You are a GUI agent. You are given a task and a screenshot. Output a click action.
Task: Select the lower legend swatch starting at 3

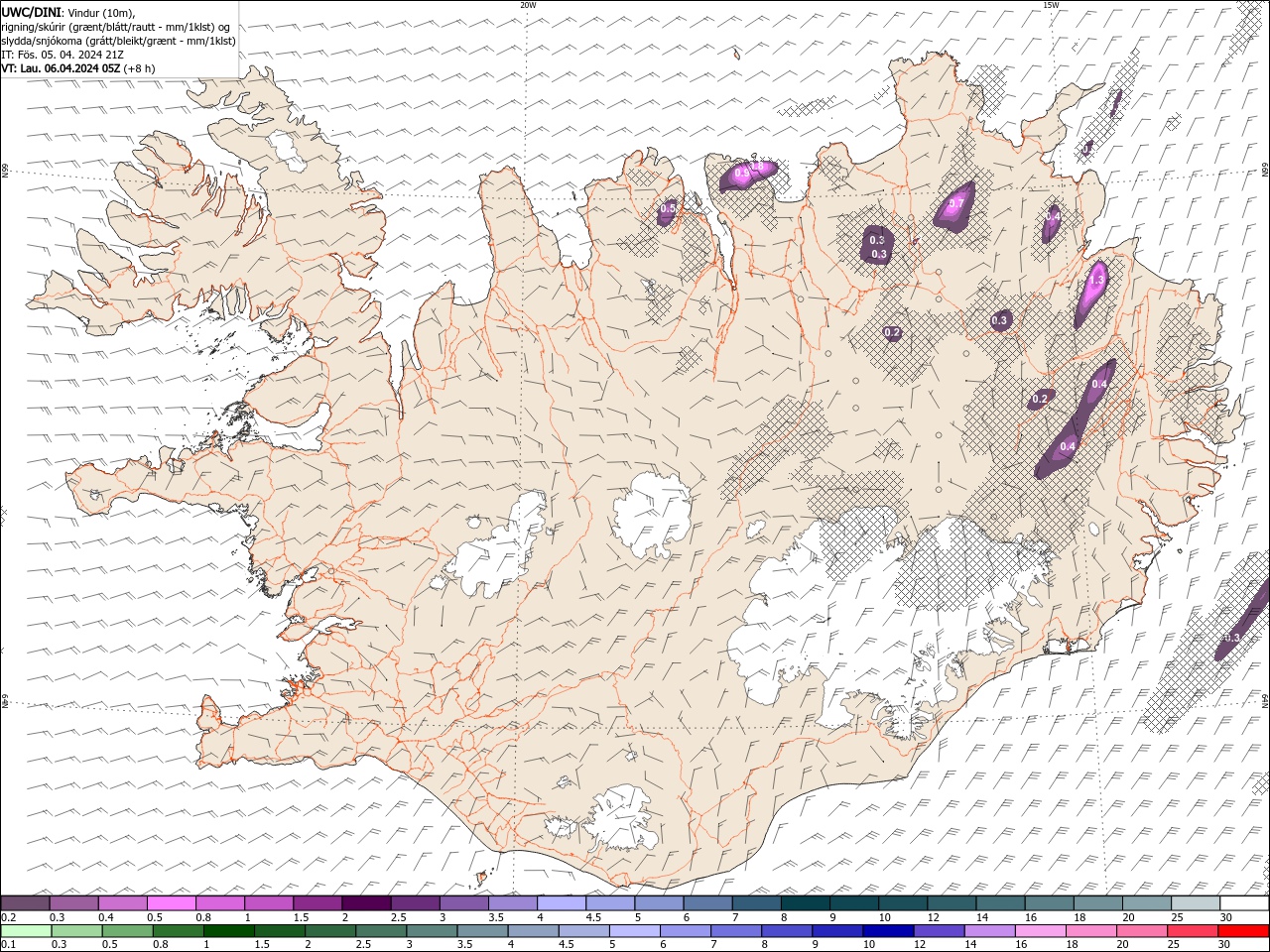click(432, 931)
